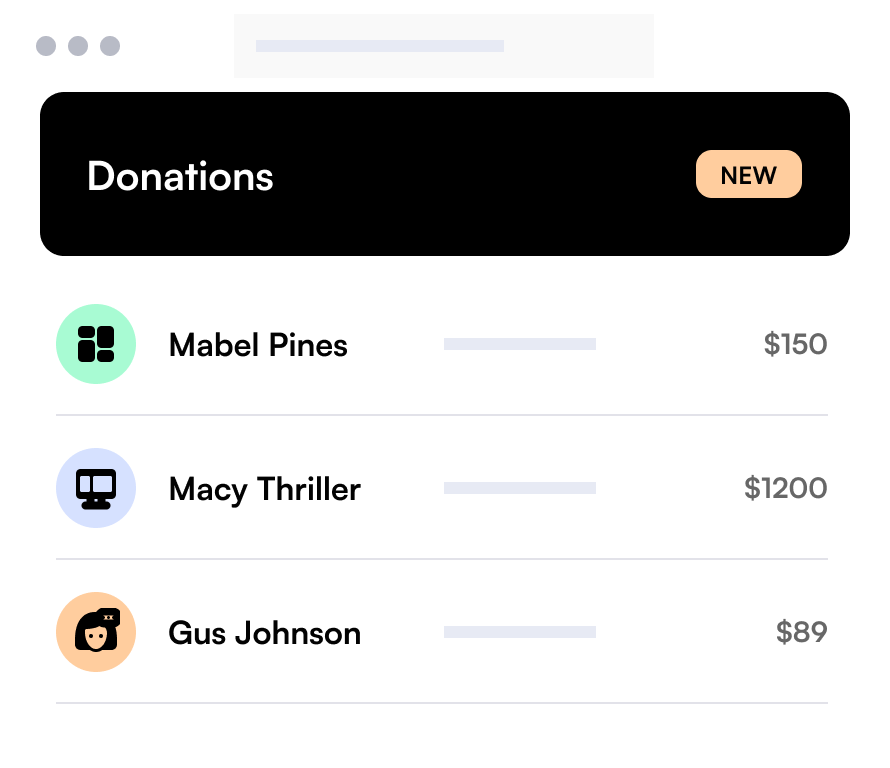Click the middle gray window dot
The image size is (890, 768).
pyautogui.click(x=78, y=46)
